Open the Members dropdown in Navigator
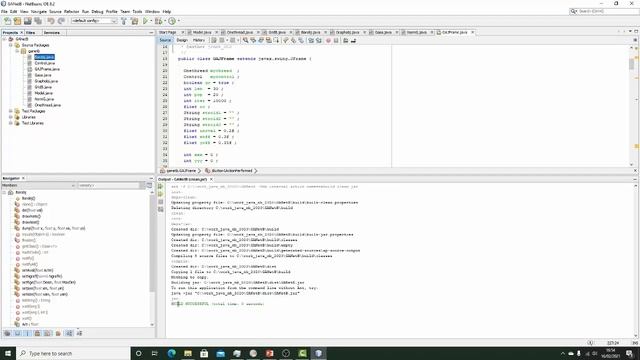 pos(39,185)
